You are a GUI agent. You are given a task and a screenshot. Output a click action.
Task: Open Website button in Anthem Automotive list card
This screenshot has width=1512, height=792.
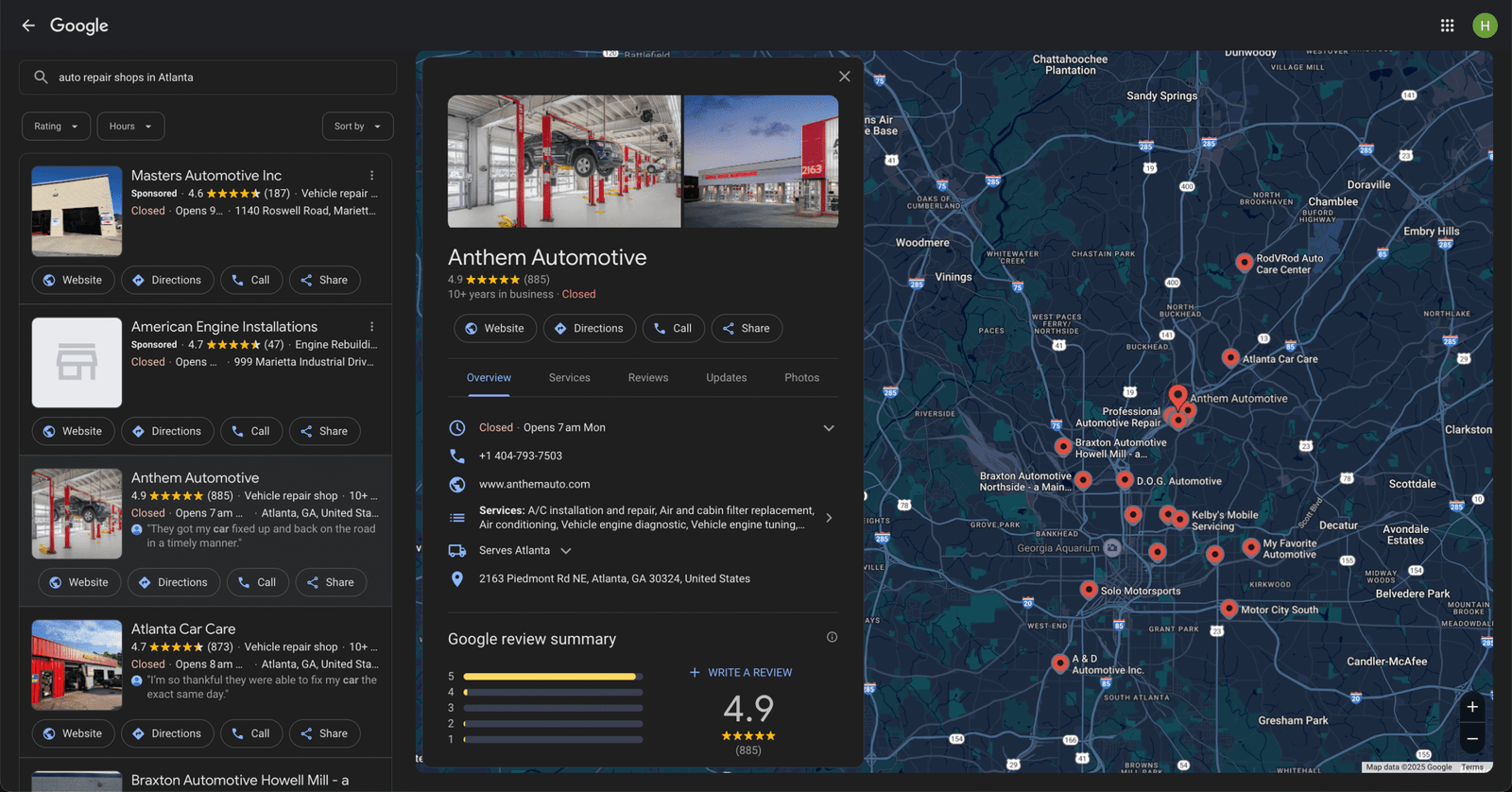79,582
